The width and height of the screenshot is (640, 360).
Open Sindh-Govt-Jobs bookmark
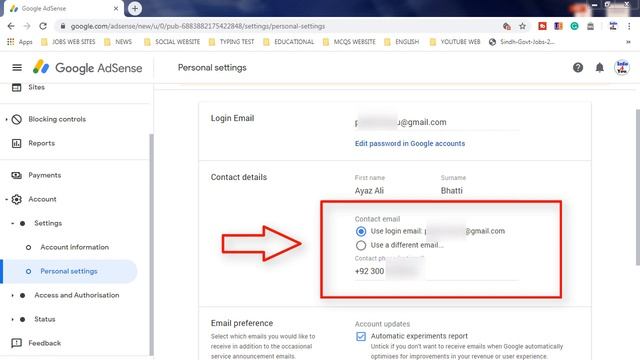pyautogui.click(x=522, y=42)
